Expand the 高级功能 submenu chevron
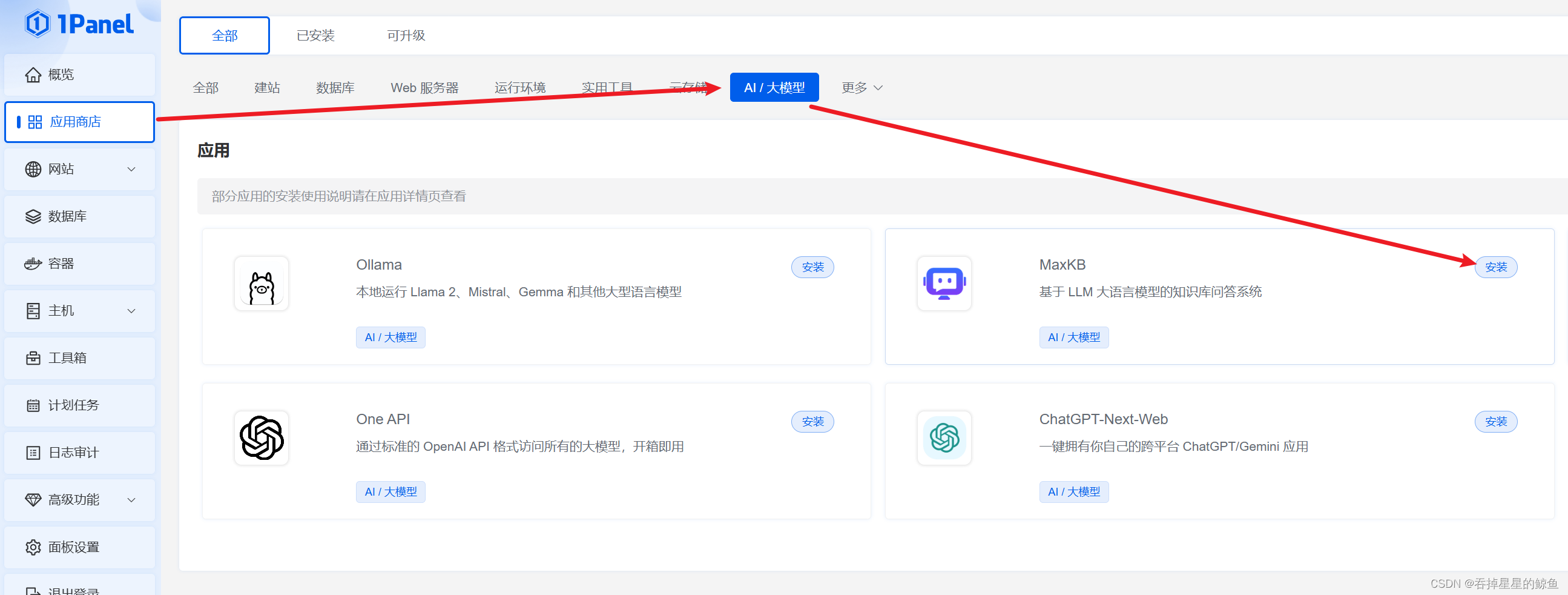Image resolution: width=1568 pixels, height=595 pixels. [x=131, y=500]
